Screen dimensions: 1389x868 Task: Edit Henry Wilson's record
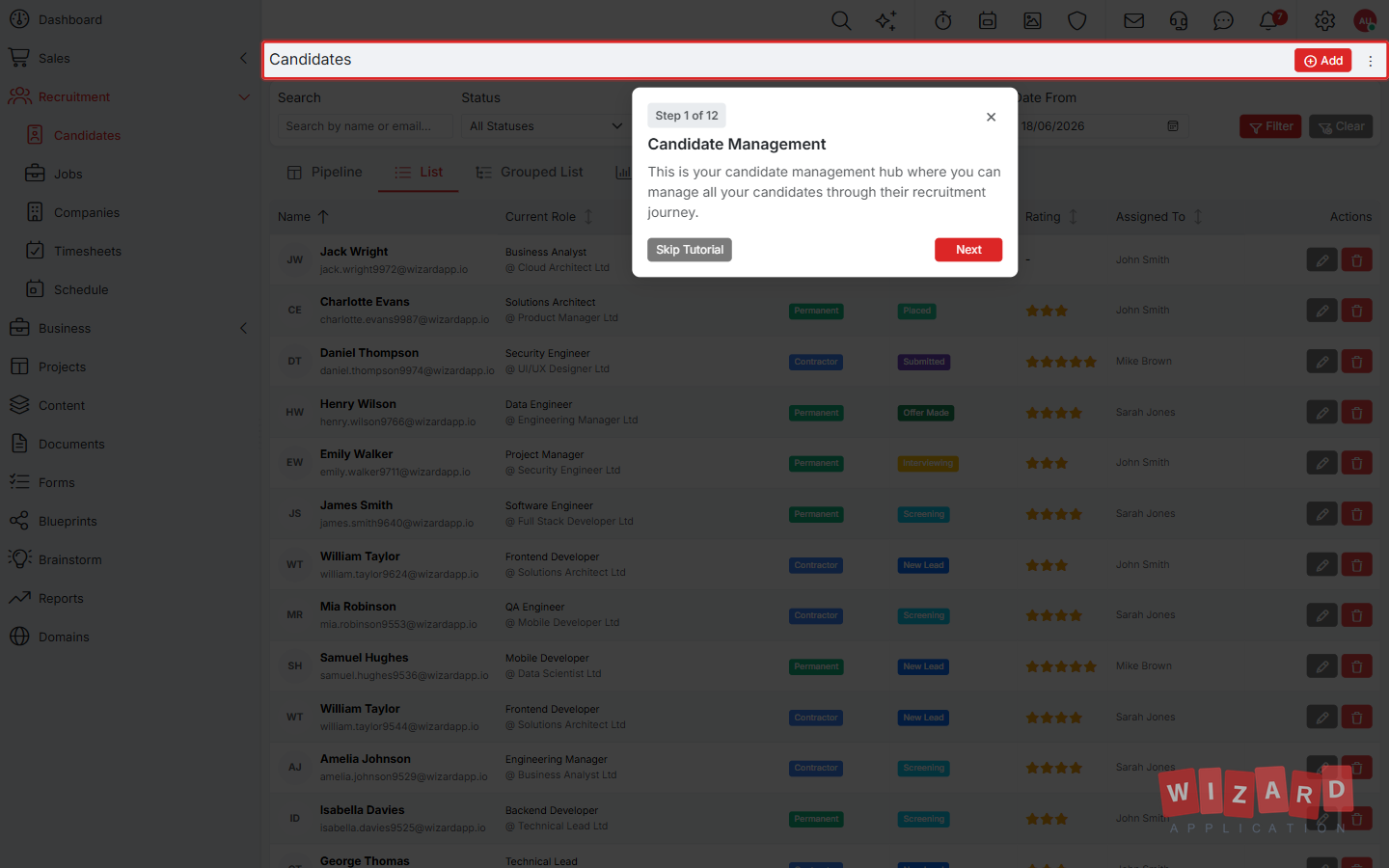(x=1321, y=413)
